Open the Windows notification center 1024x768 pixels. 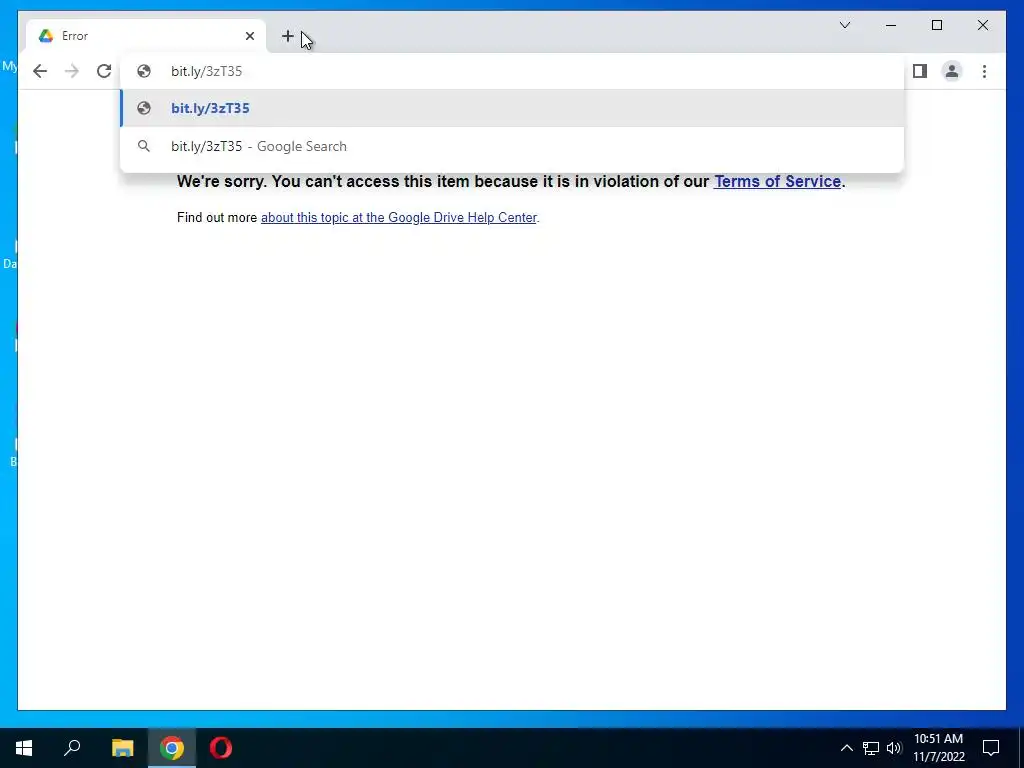click(x=991, y=748)
